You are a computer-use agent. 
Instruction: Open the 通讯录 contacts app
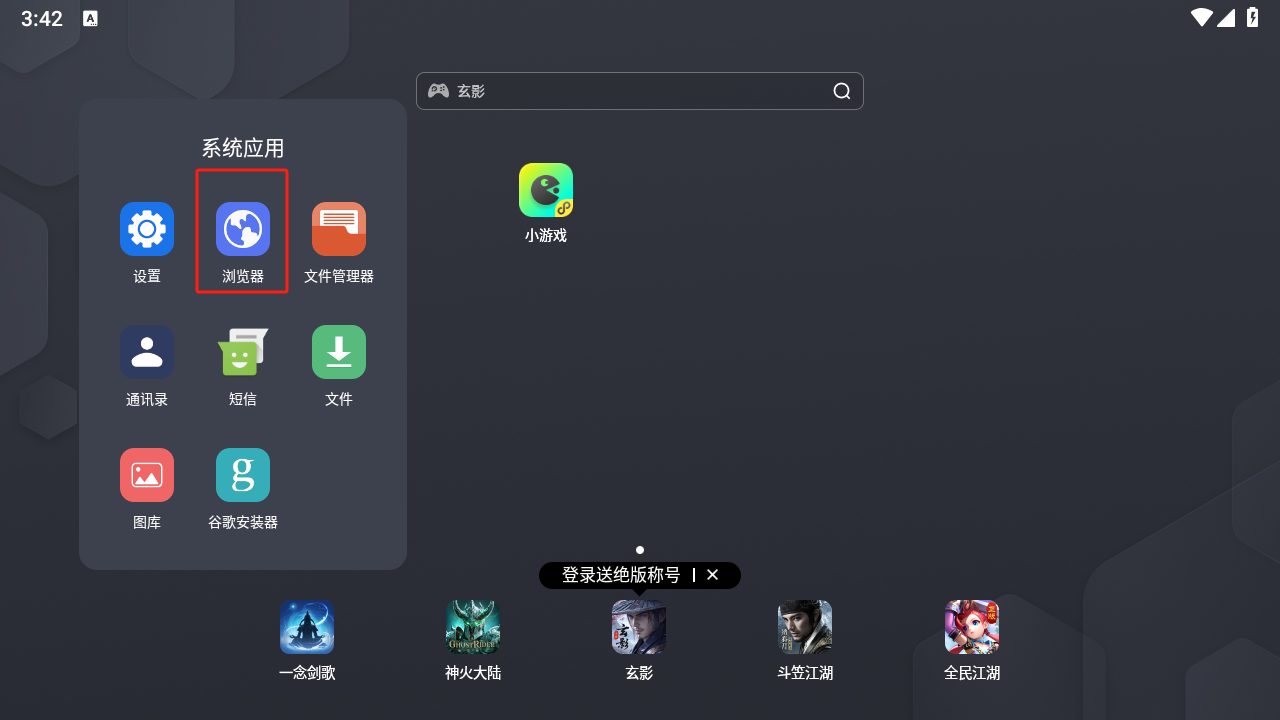(x=147, y=352)
